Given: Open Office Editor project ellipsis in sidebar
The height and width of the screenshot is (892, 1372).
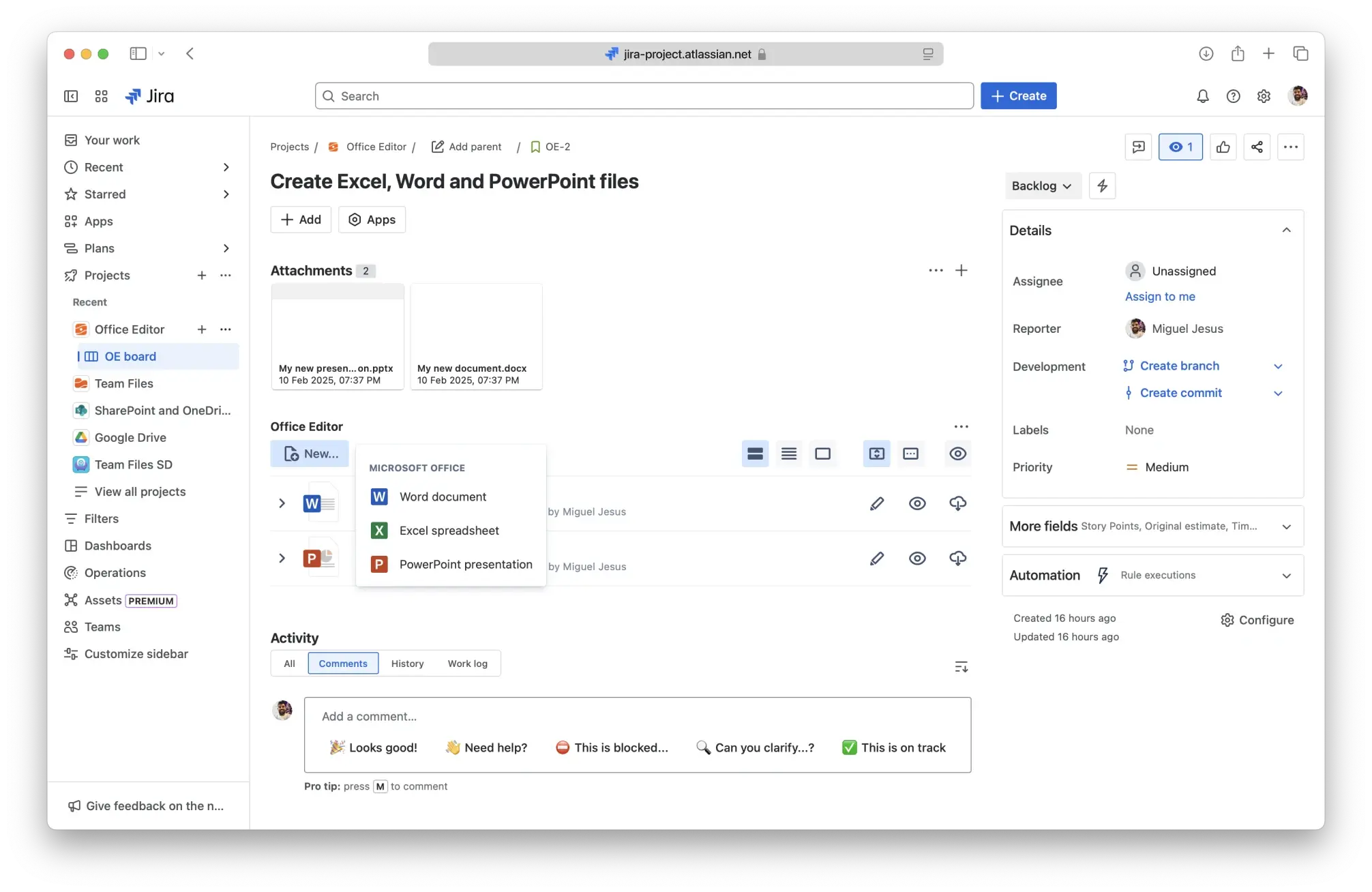Looking at the screenshot, I should click(226, 329).
